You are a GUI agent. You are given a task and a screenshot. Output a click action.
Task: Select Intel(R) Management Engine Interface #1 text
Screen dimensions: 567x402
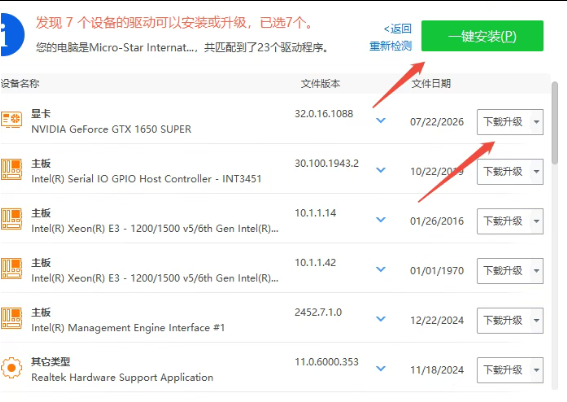click(128, 328)
